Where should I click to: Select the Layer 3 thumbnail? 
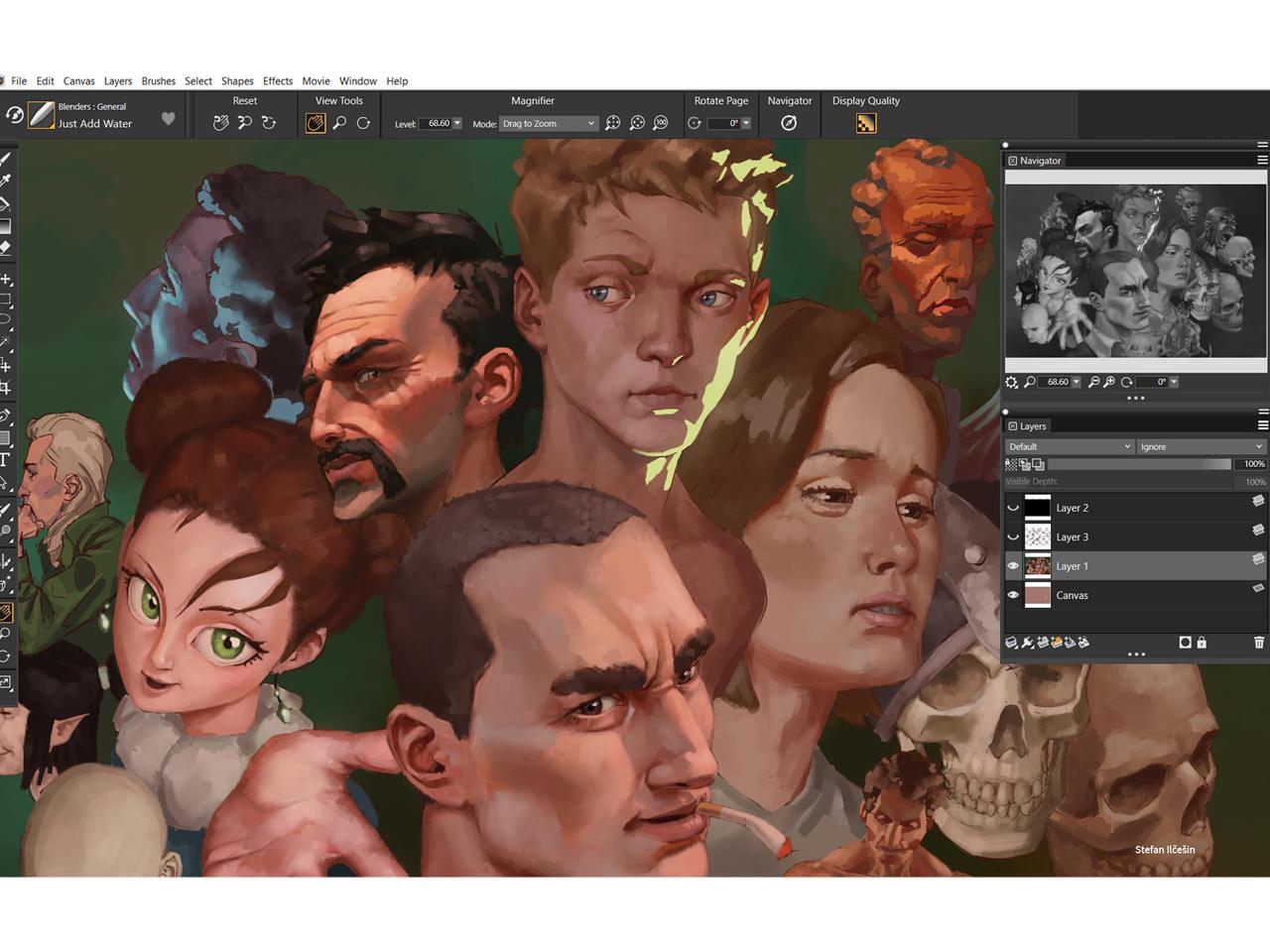(1037, 536)
